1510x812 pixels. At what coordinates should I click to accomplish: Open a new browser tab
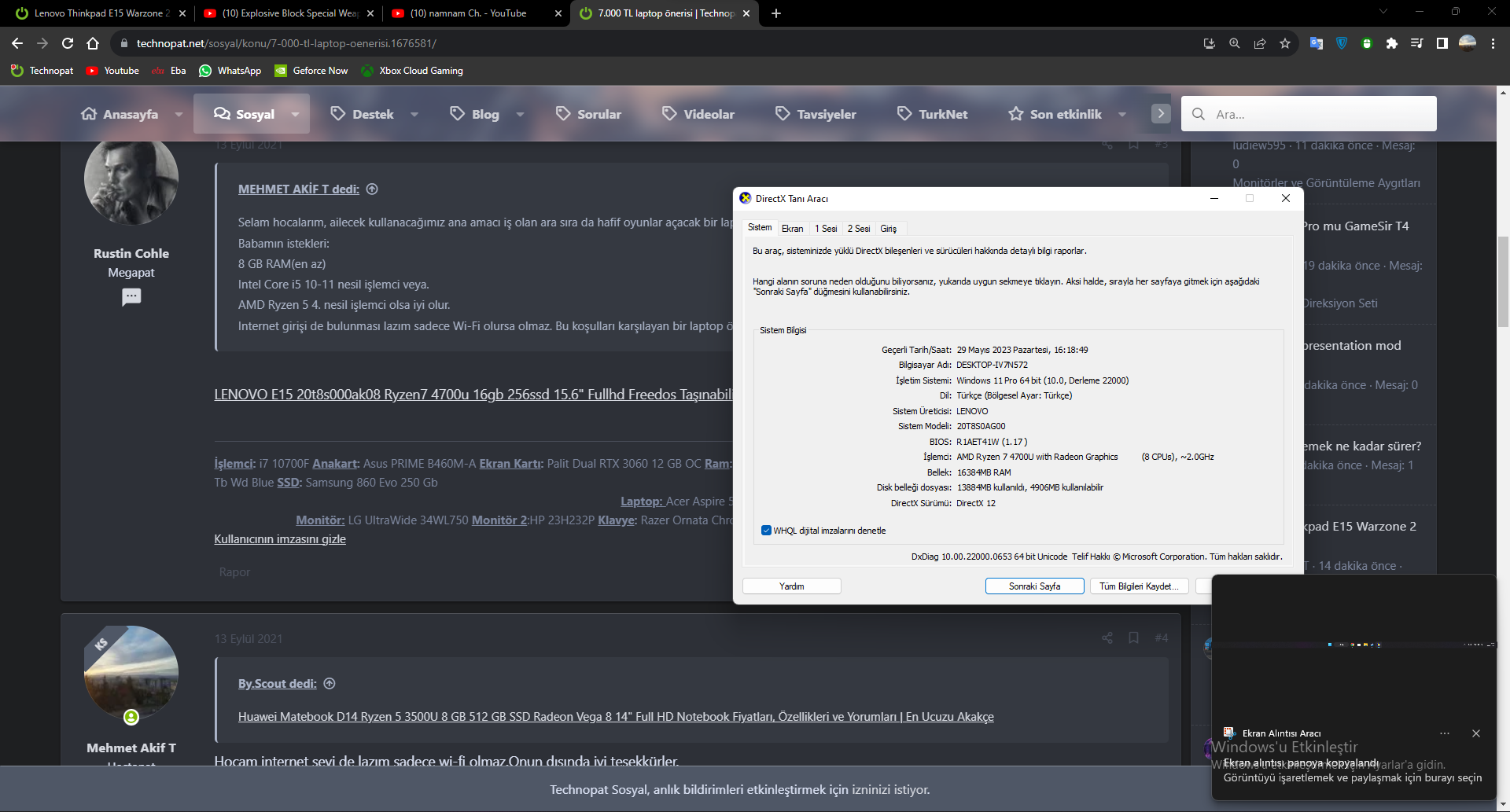776,13
